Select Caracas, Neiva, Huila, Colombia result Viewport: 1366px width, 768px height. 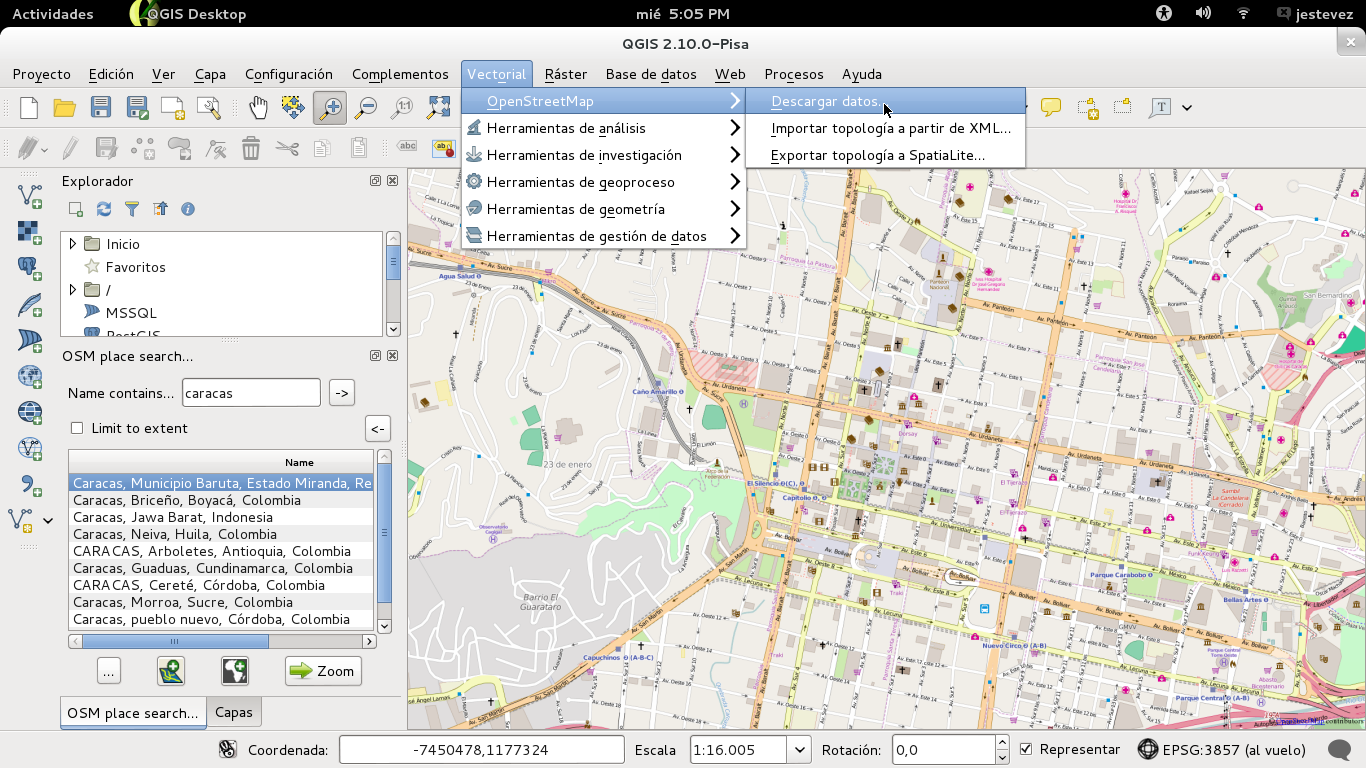tap(221, 534)
